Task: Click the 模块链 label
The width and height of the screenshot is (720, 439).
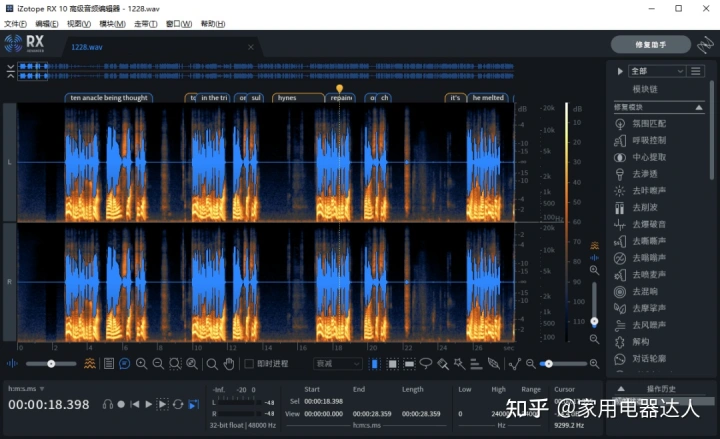Action: [645, 89]
